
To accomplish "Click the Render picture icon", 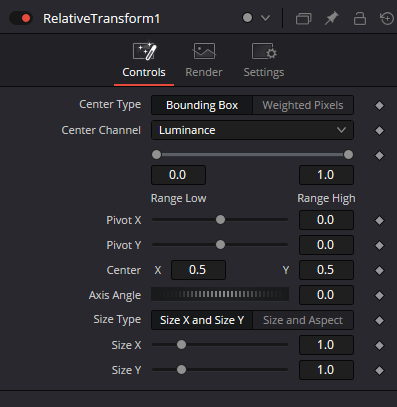I will tap(204, 51).
